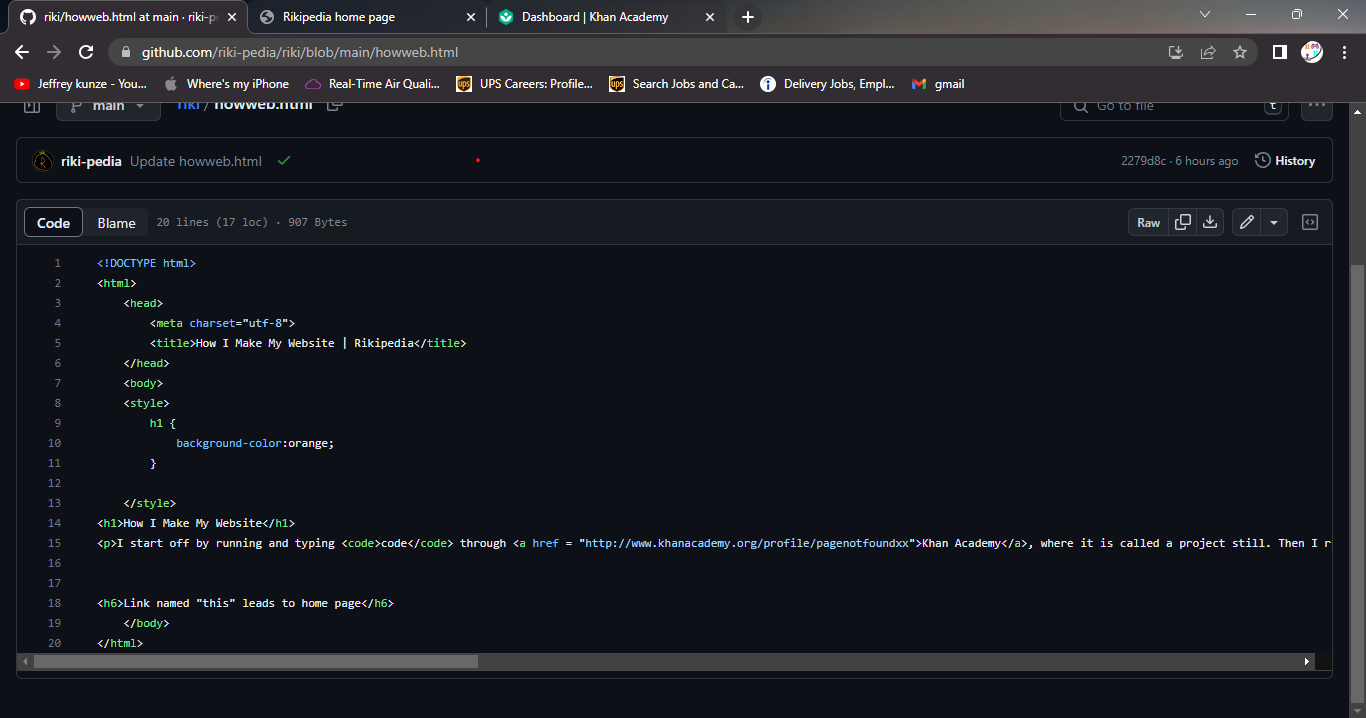Open tab search chevron in title bar

(x=1204, y=15)
